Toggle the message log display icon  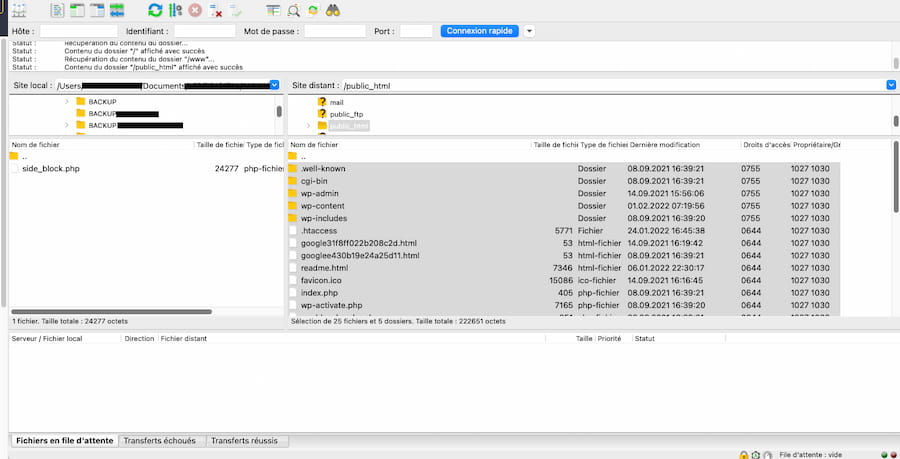click(57, 10)
